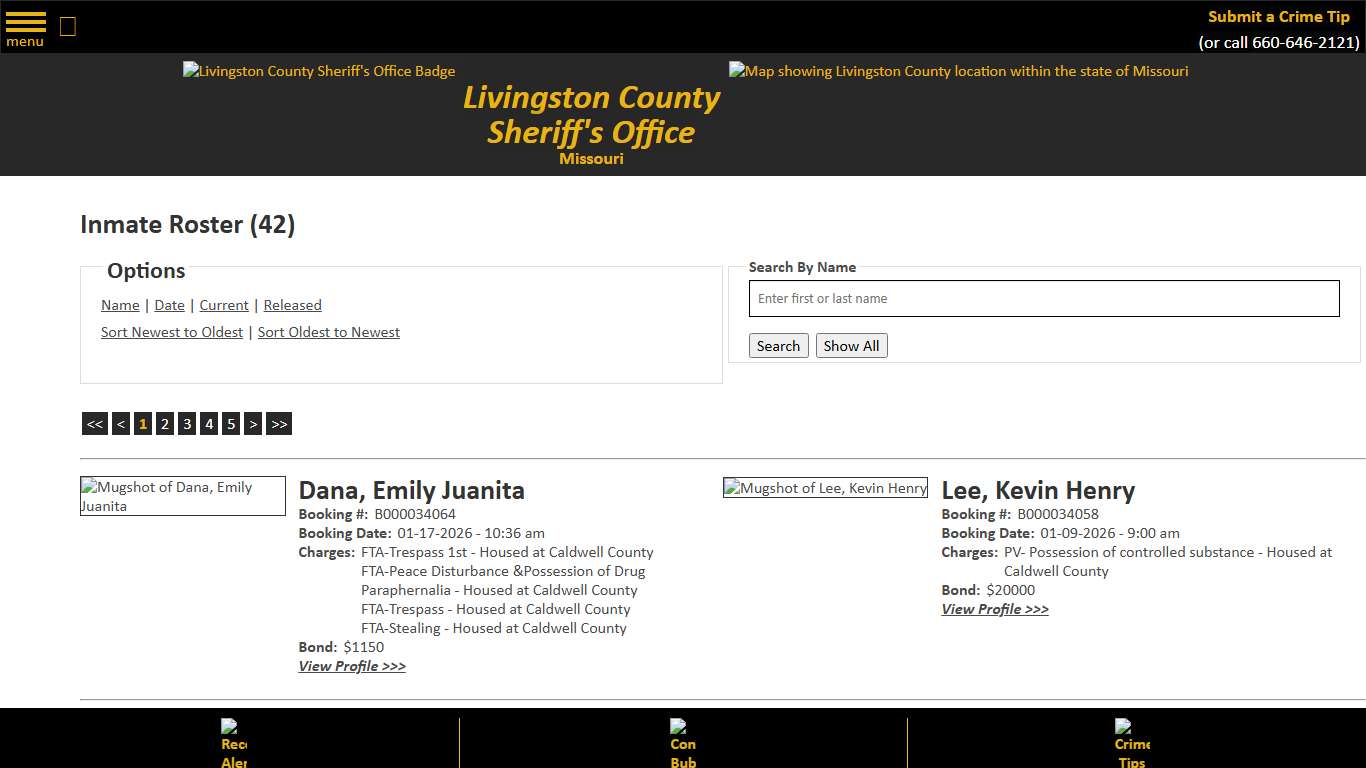The image size is (1366, 768).
Task: Open the Crime Tips footer icon
Action: coord(1131,742)
